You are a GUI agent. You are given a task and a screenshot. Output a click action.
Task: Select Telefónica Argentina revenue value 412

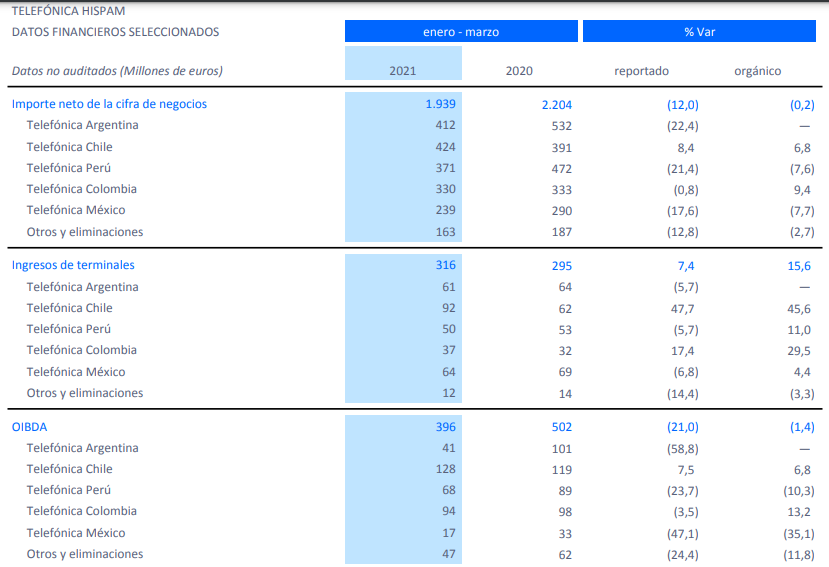[x=445, y=125]
